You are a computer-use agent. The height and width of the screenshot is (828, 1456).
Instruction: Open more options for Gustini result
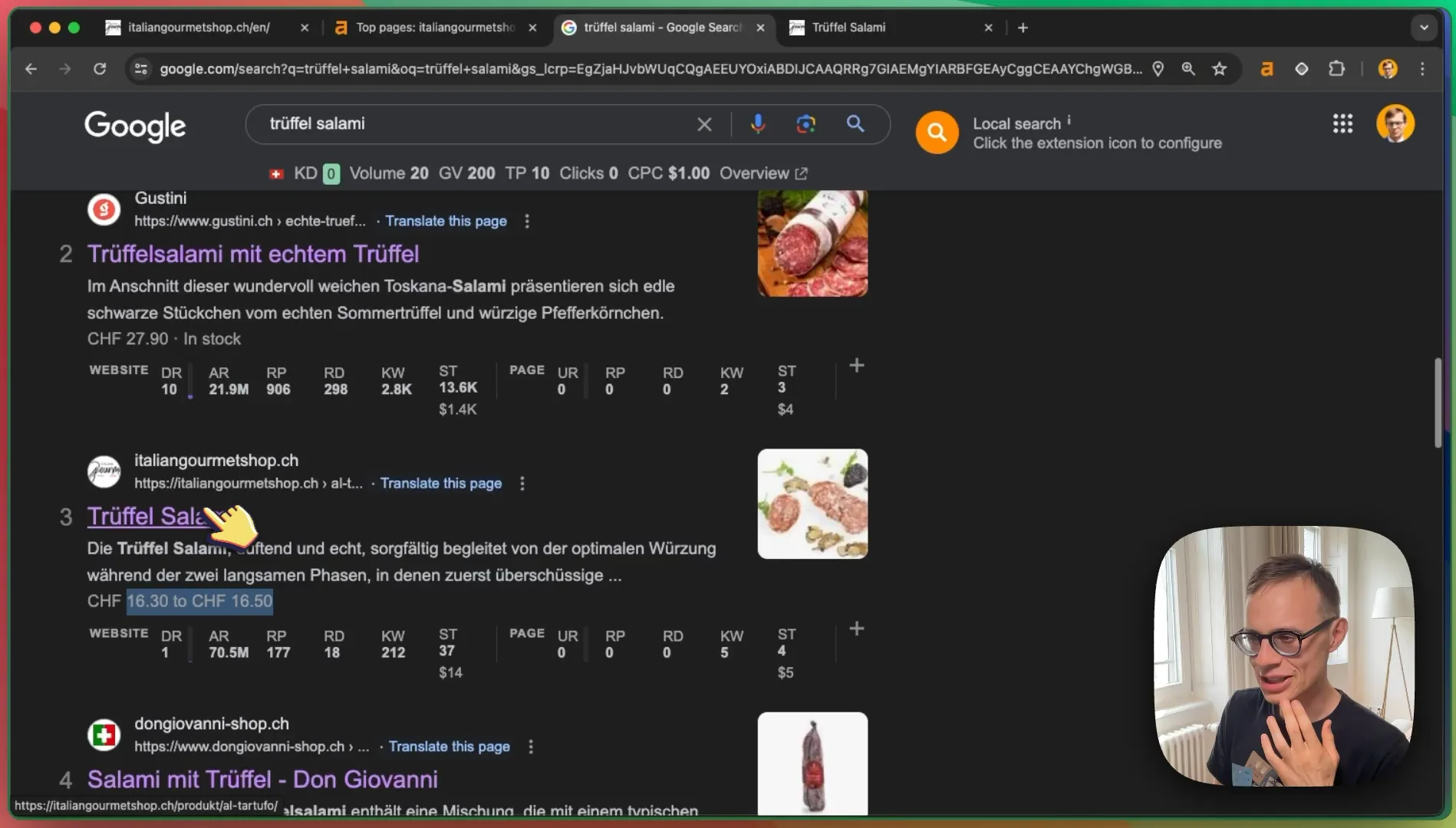(x=527, y=221)
